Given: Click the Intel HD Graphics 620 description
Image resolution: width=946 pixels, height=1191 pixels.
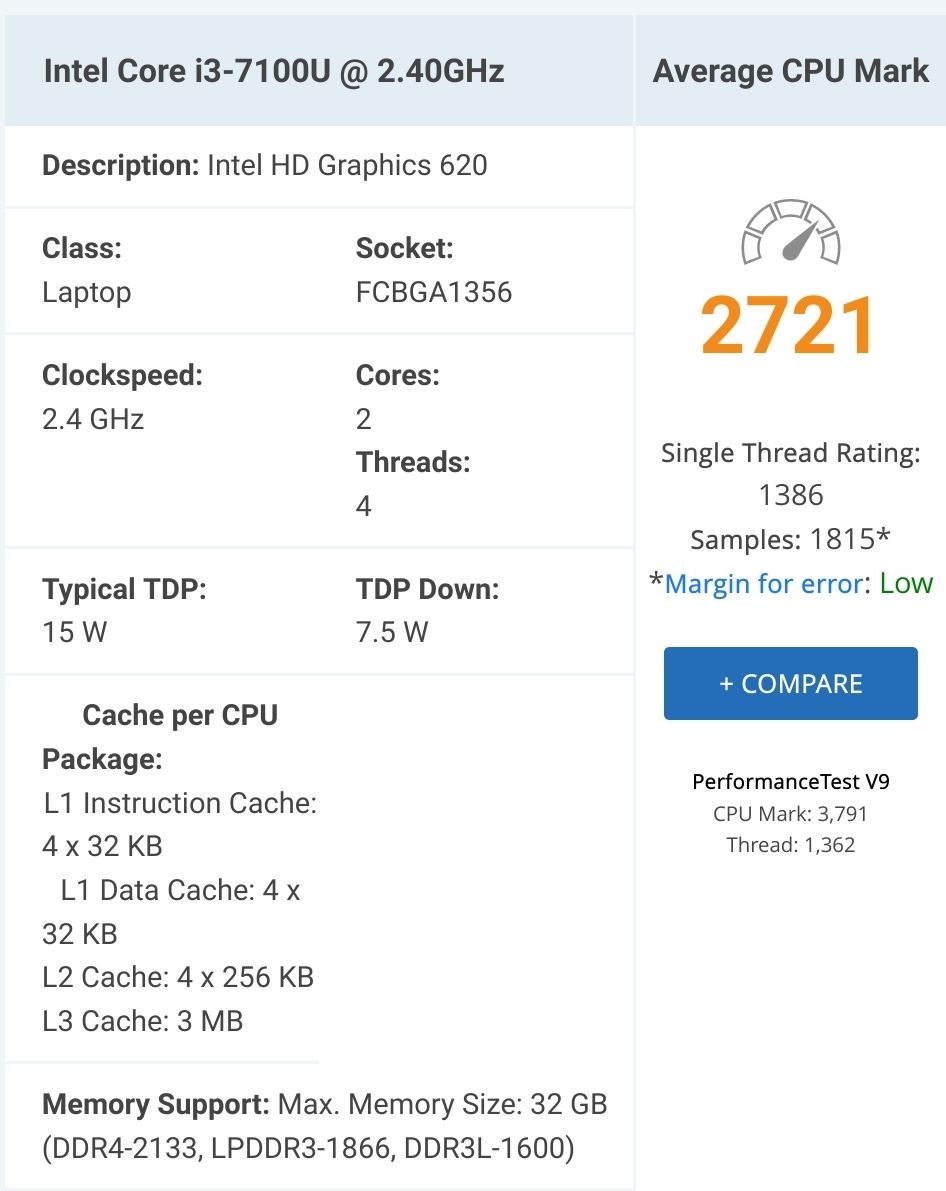Looking at the screenshot, I should pos(347,164).
